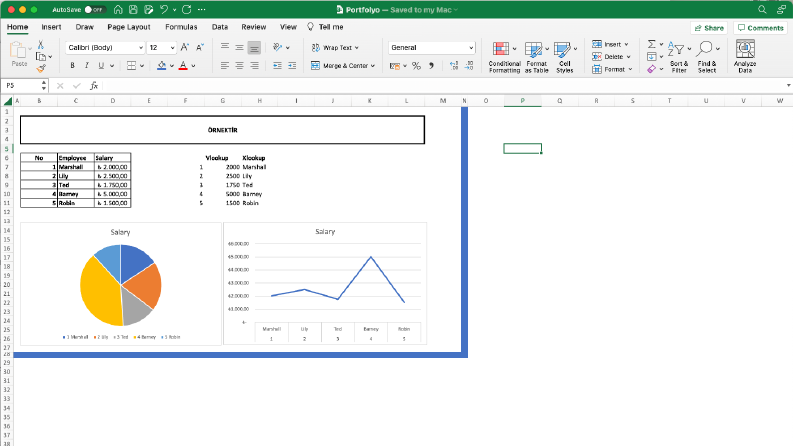This screenshot has height=446, width=793.
Task: Switch to the Page Layout tab
Action: pyautogui.click(x=128, y=27)
